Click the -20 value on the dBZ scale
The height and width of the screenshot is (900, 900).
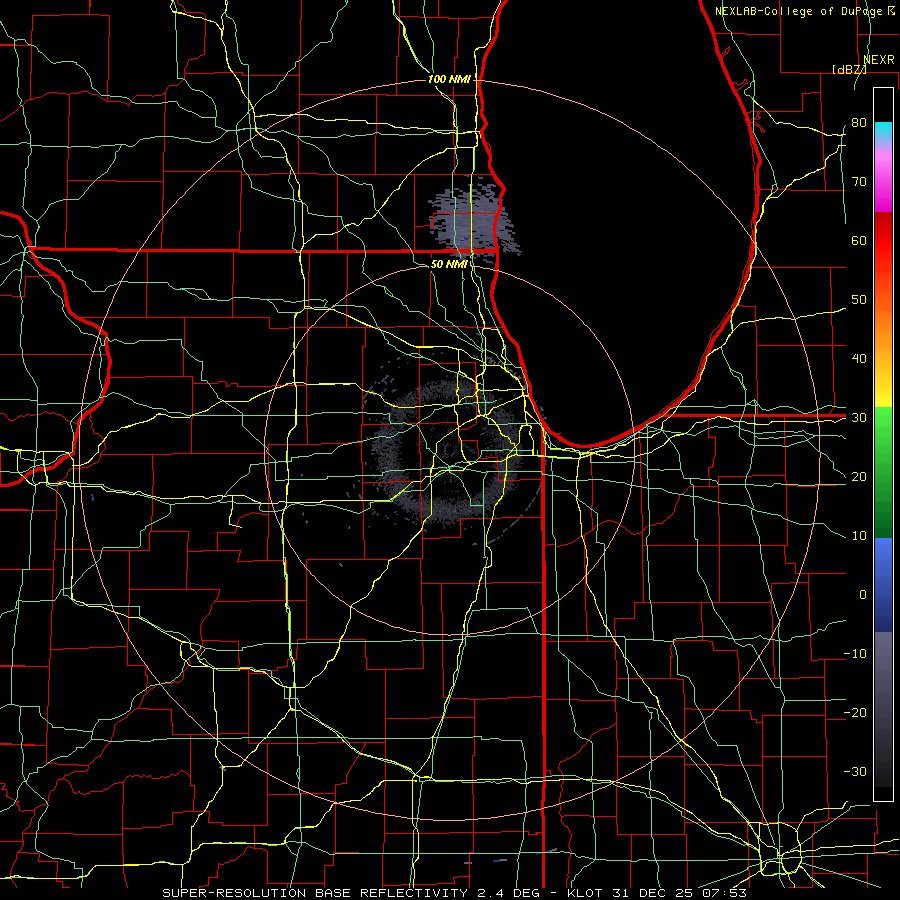[x=855, y=712]
